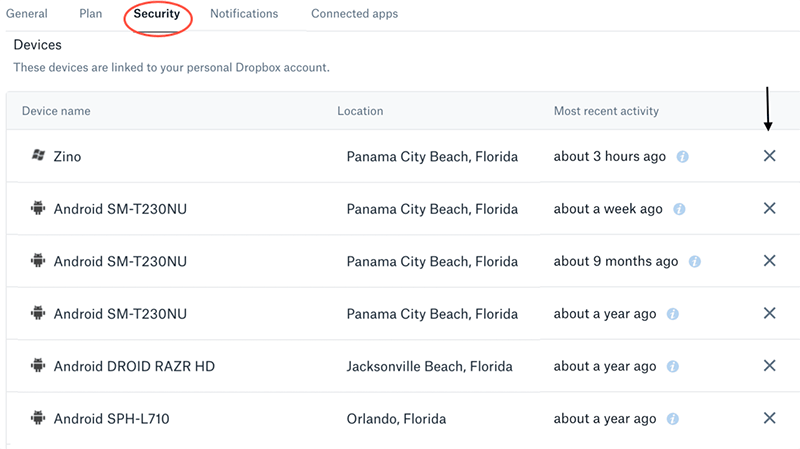The image size is (800, 449).
Task: Click Android icon in the 'about 9 months ago' row
Action: tap(38, 261)
